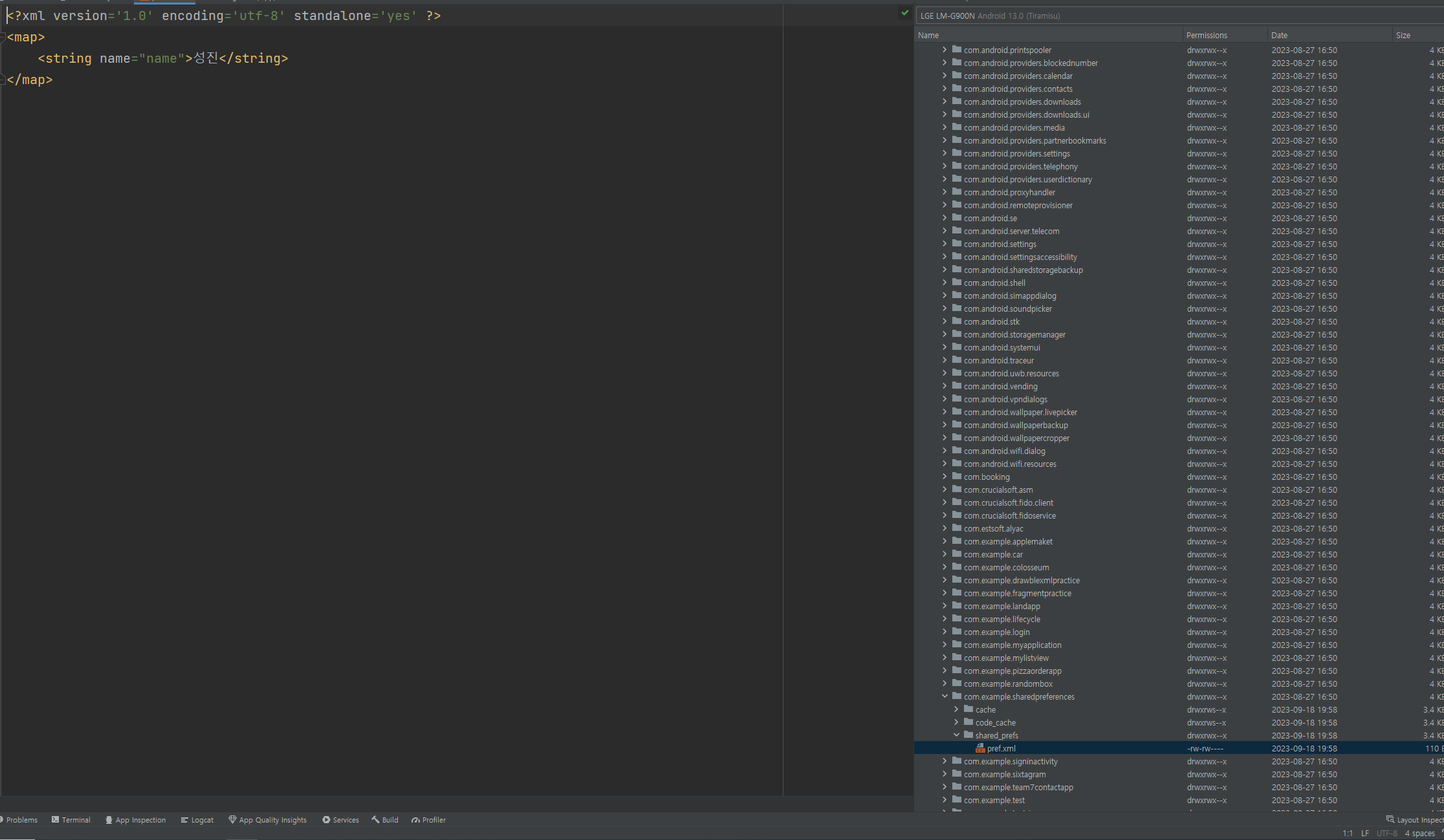Open the Problems tool window
The width and height of the screenshot is (1444, 840).
[19, 820]
